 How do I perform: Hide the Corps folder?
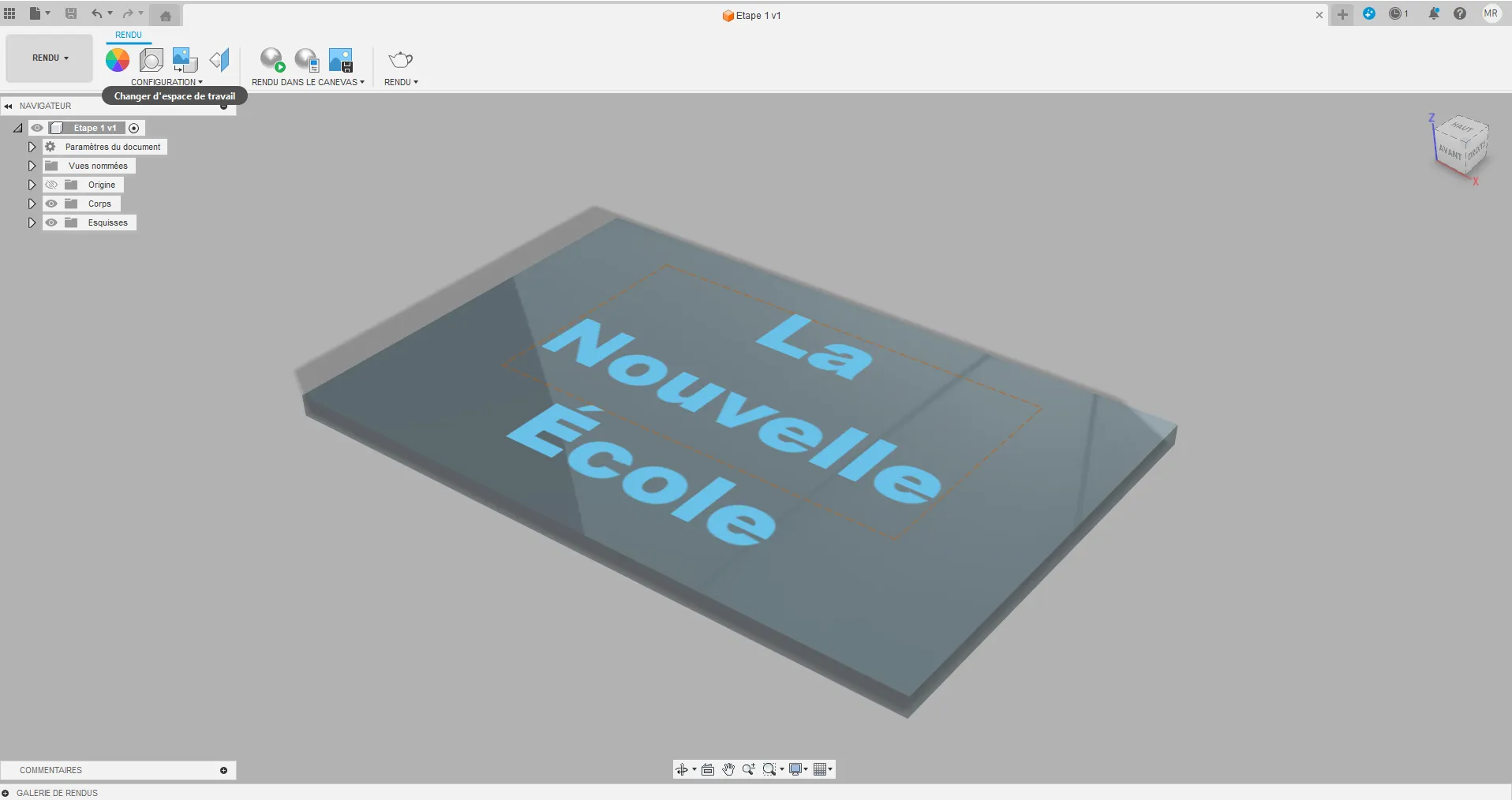coord(51,204)
